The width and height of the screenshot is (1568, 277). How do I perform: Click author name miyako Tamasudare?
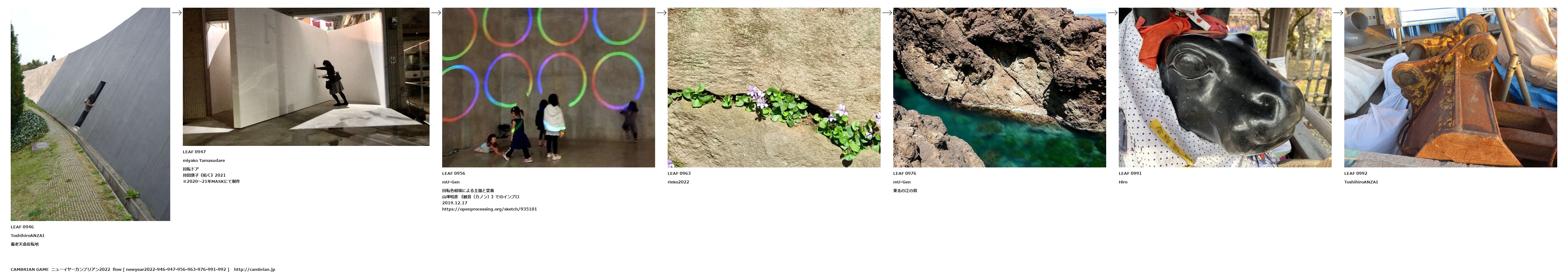pos(204,160)
